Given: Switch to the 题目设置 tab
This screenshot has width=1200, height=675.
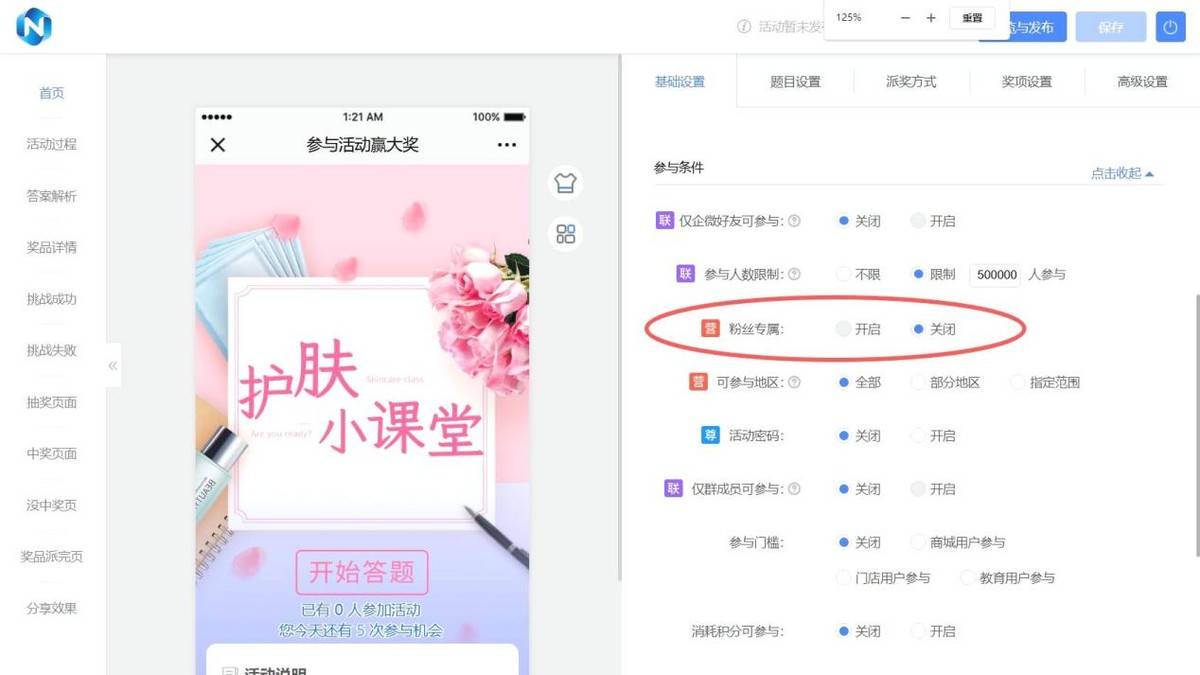Looking at the screenshot, I should point(795,82).
